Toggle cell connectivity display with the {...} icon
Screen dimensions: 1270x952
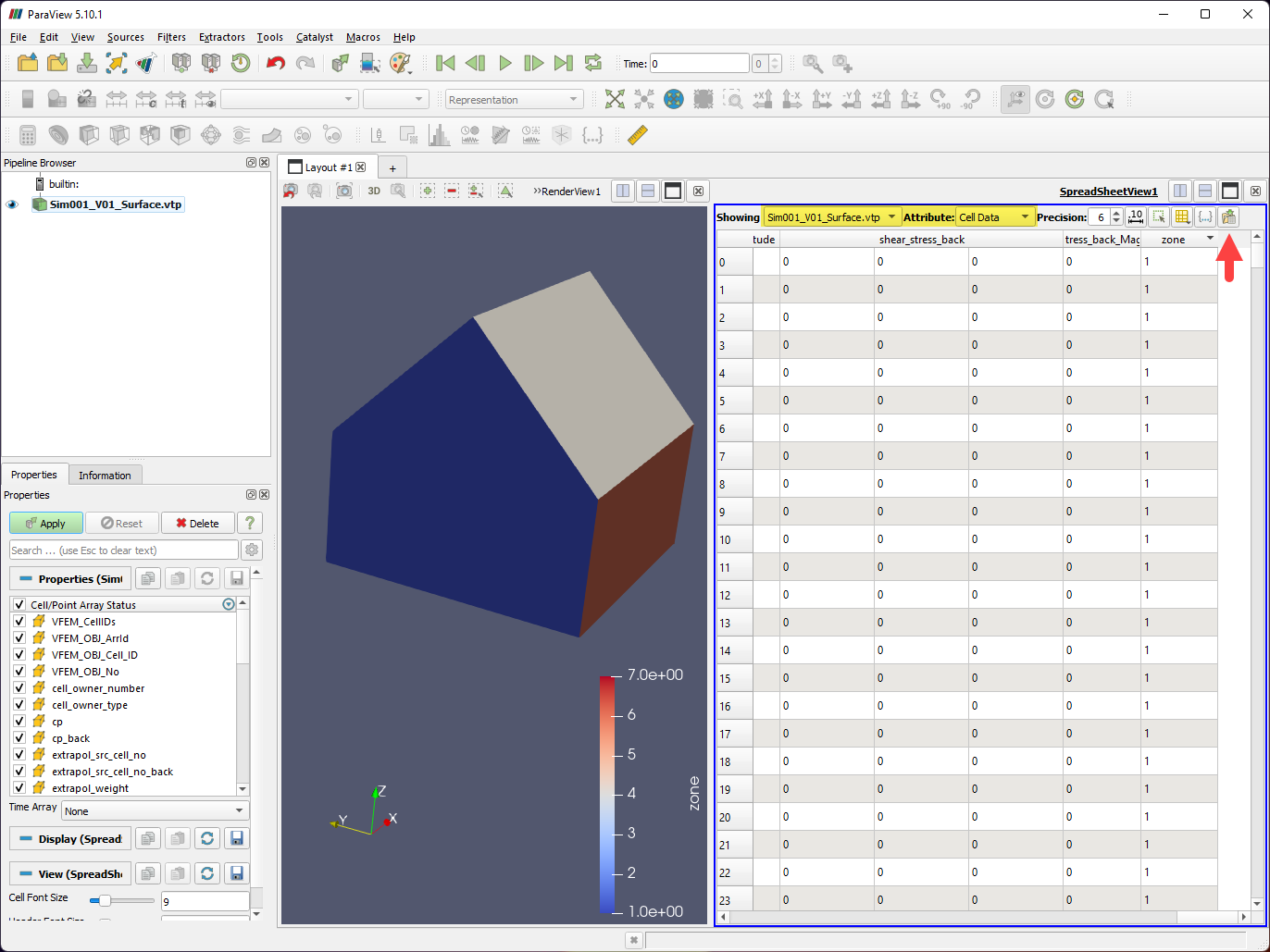click(1205, 216)
